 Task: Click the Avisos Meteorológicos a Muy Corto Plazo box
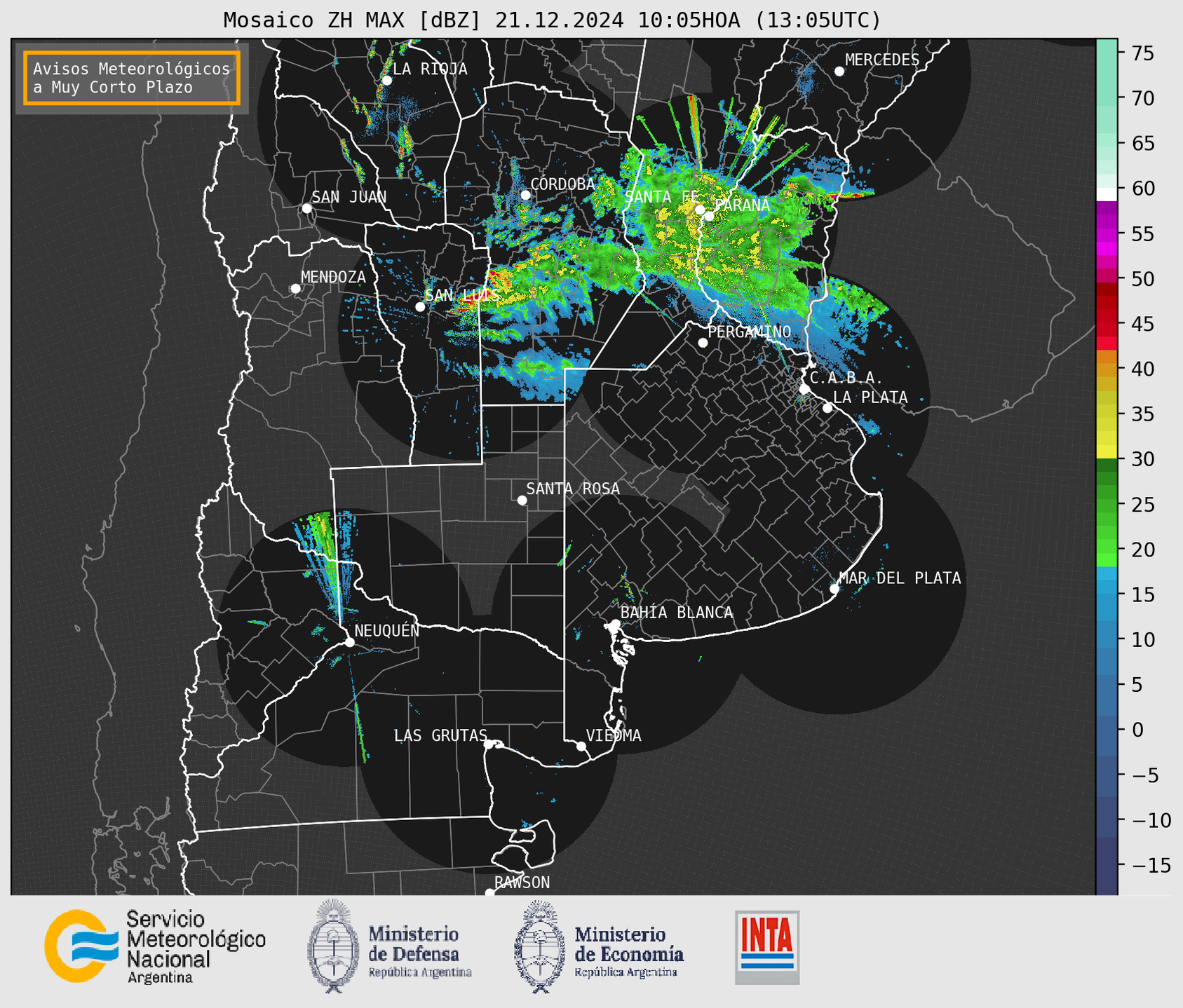click(x=132, y=78)
